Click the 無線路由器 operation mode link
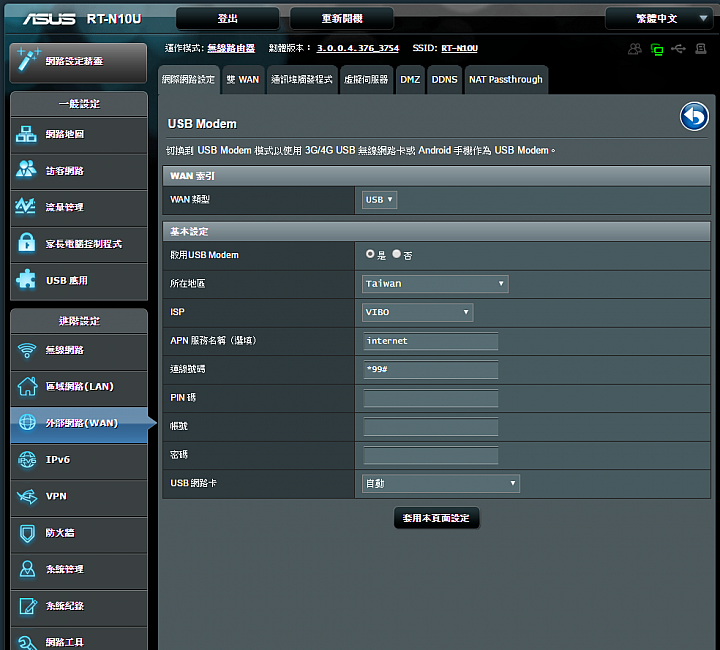720x650 pixels. [231, 48]
